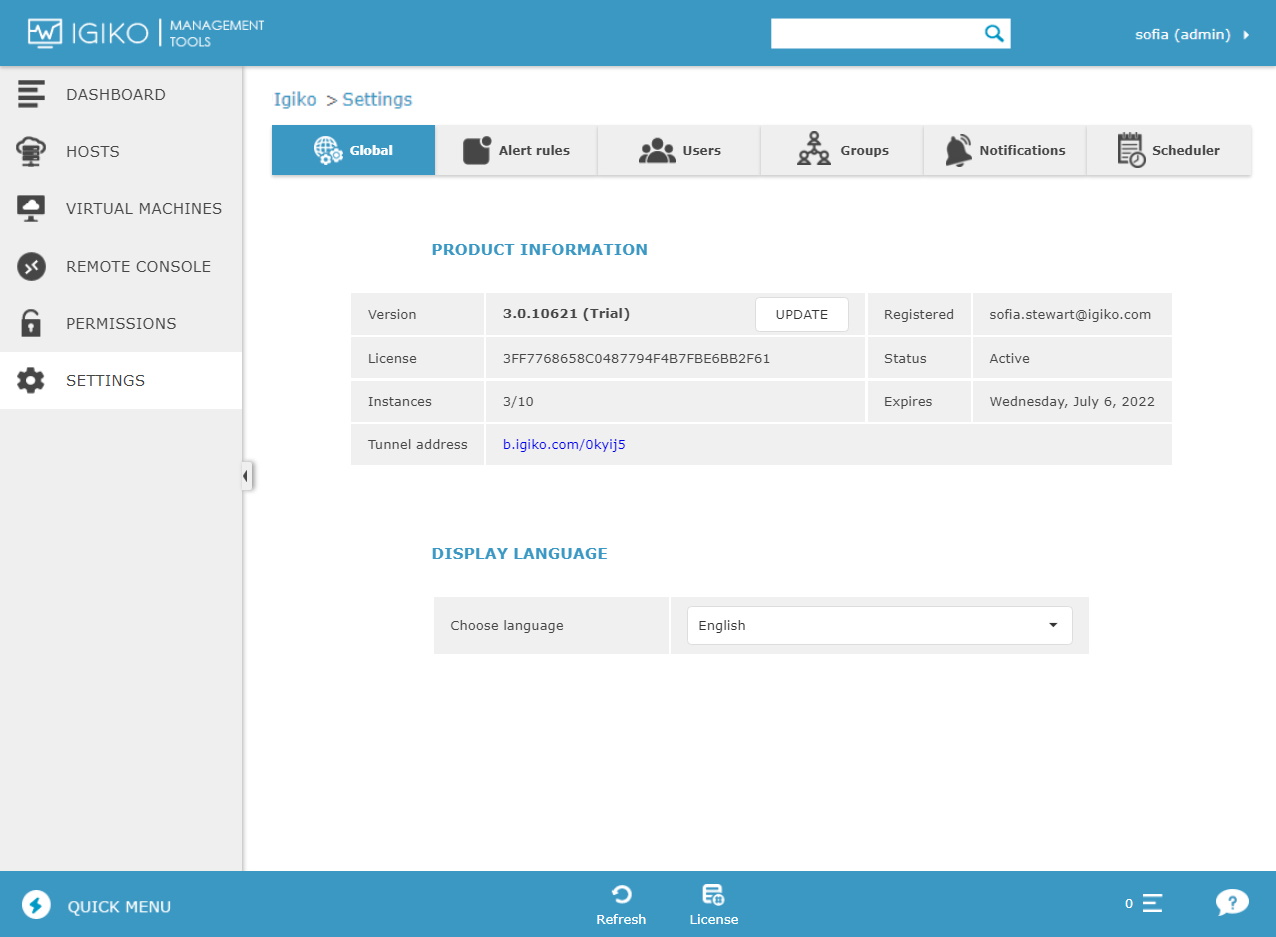
Task: Click the Igiko breadcrumb link
Action: pyautogui.click(x=295, y=99)
